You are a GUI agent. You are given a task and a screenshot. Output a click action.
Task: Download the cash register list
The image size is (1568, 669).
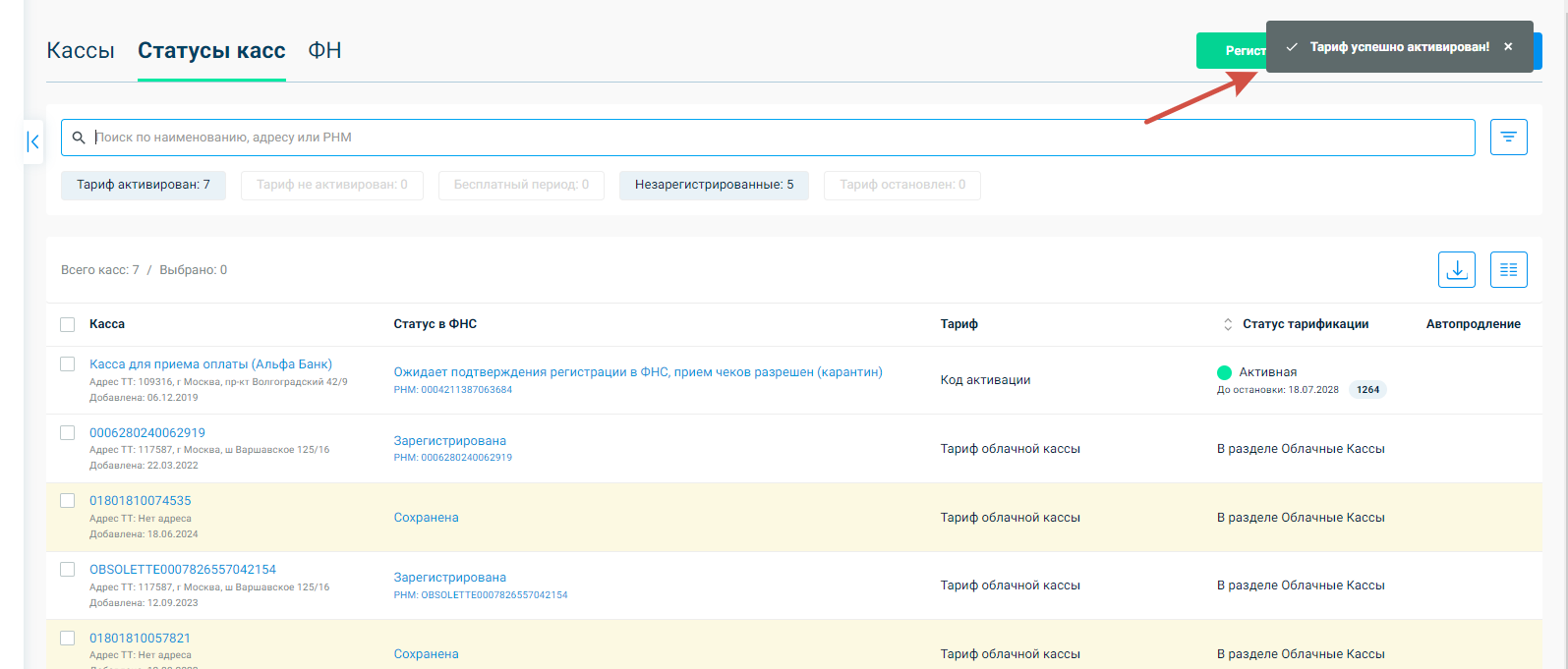tap(1456, 269)
